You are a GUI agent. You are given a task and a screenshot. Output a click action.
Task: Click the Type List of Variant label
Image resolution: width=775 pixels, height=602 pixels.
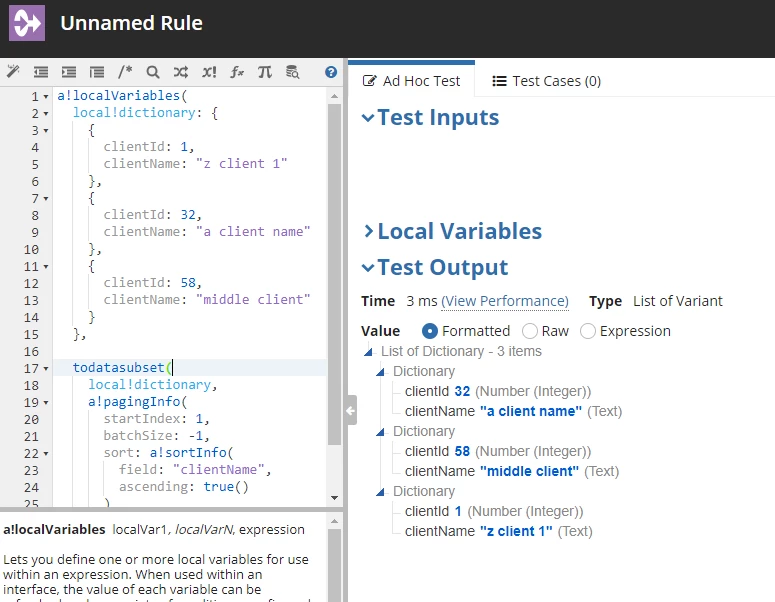point(656,301)
